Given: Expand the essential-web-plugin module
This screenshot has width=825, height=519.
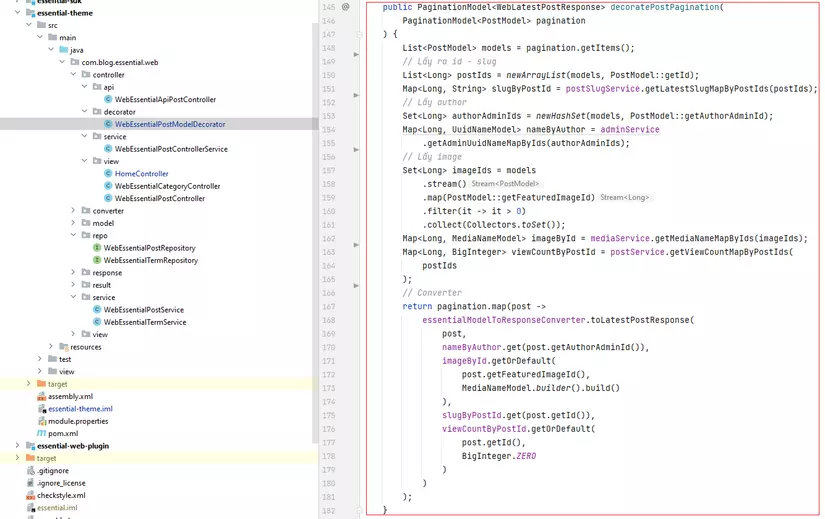Looking at the screenshot, I should (17, 446).
